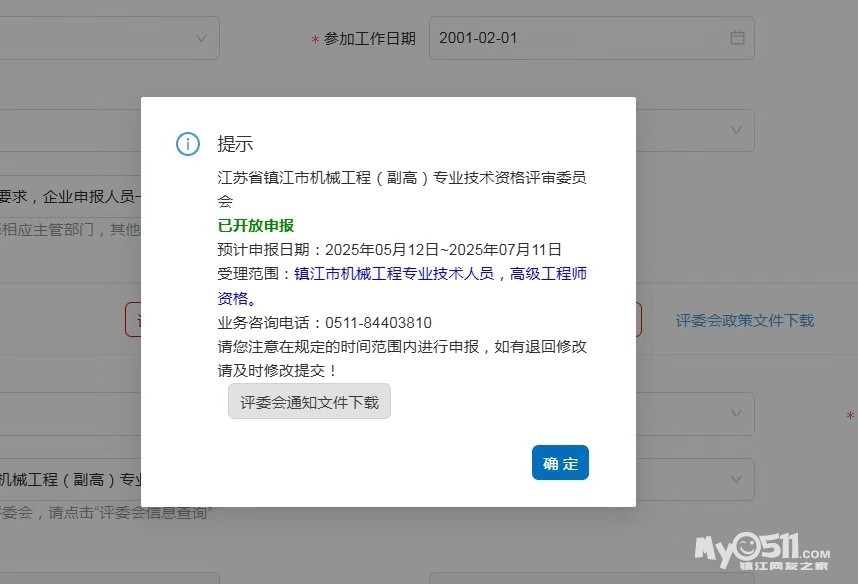
Task: Open calendar icon in 参加工作日期 field
Action: click(737, 38)
